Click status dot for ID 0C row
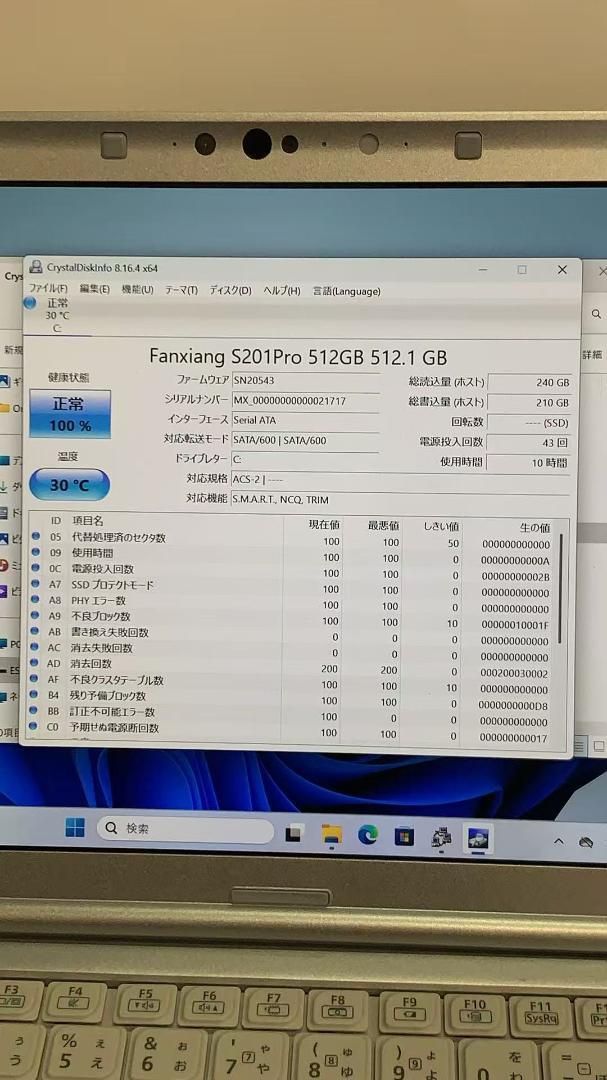This screenshot has width=607, height=1080. [35, 568]
